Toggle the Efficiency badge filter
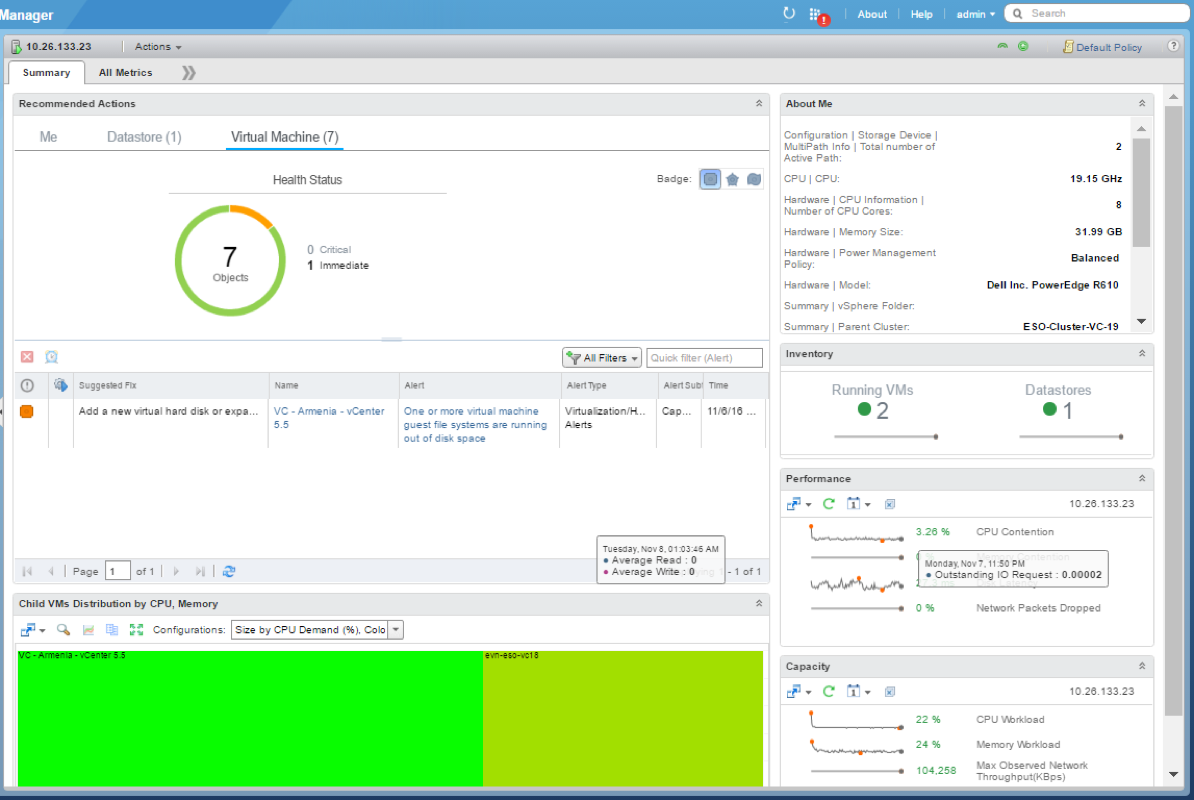Viewport: 1194px width, 800px height. [x=755, y=178]
